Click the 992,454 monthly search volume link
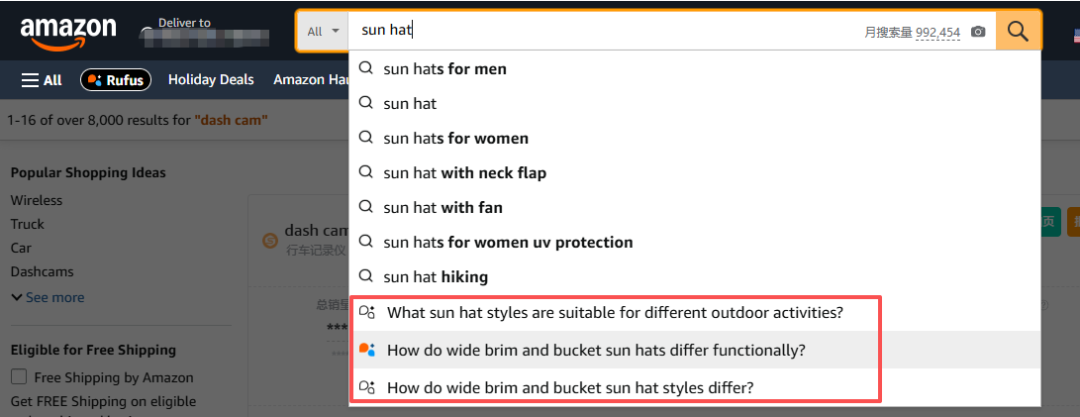 click(937, 32)
